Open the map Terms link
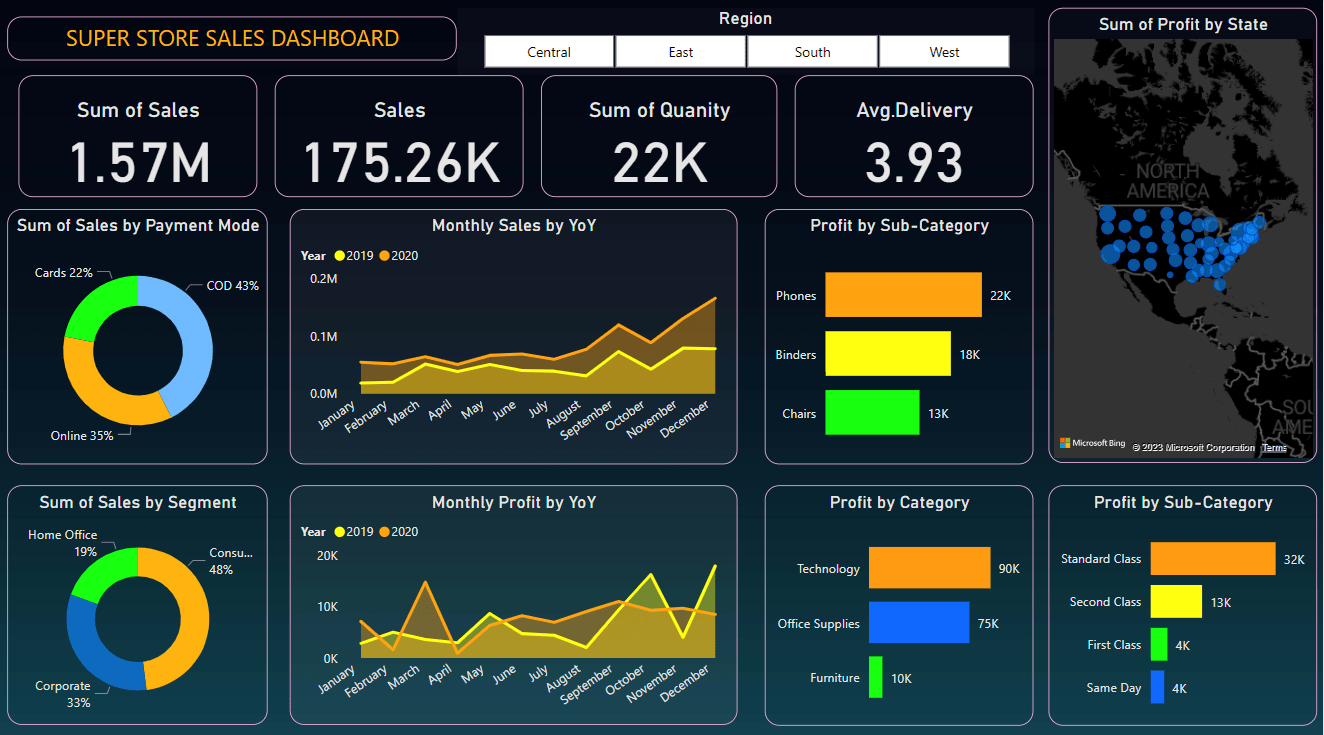 (1274, 447)
